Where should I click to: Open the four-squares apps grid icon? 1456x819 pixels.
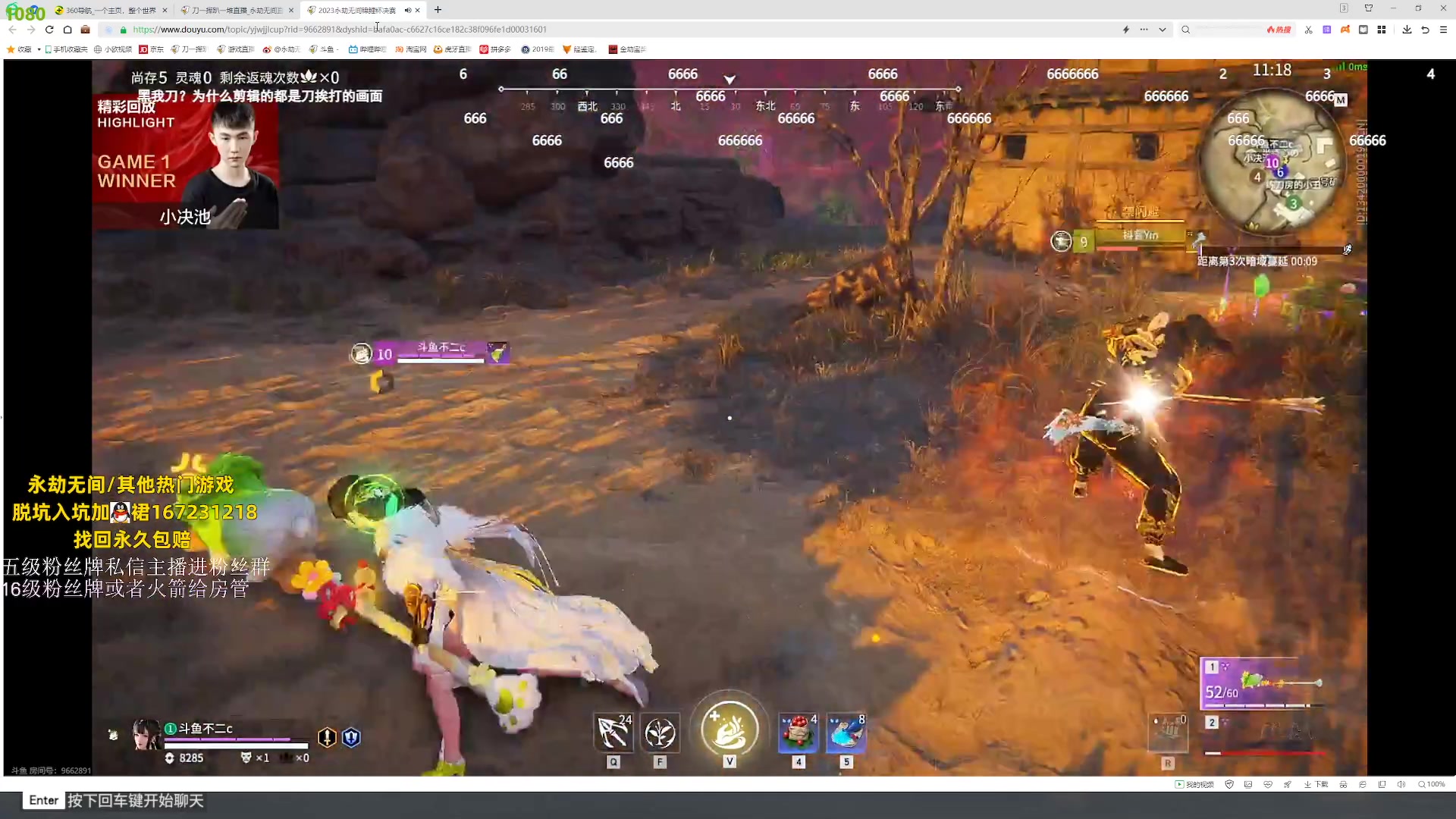(x=1382, y=30)
